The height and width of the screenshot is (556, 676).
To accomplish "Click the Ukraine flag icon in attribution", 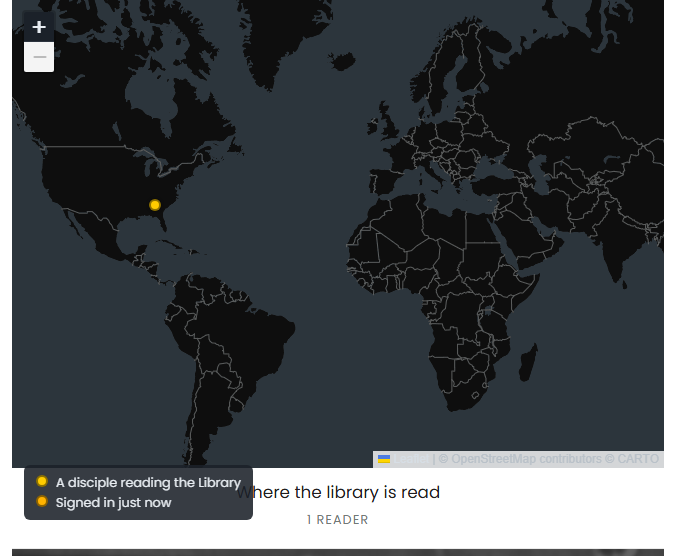I will point(384,459).
